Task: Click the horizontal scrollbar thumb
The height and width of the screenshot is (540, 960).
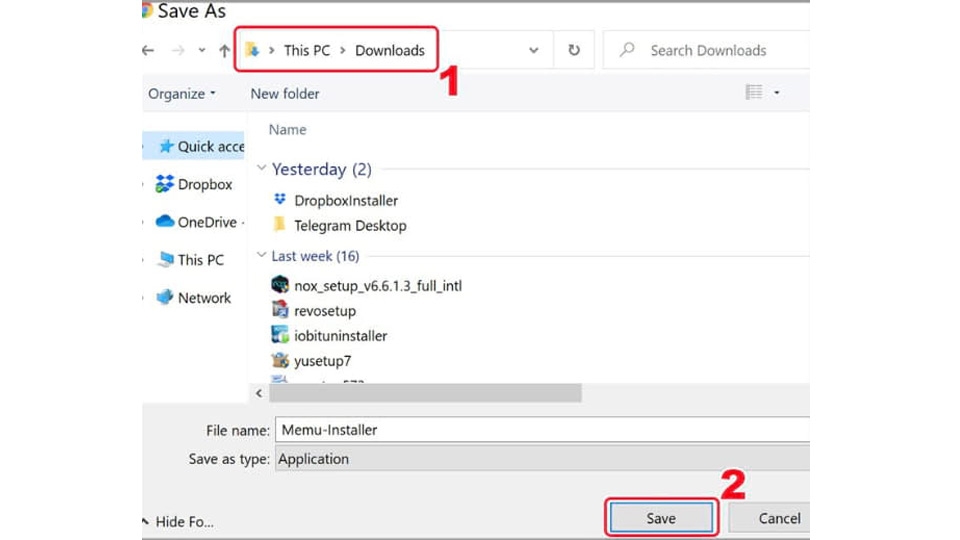Action: click(x=426, y=393)
